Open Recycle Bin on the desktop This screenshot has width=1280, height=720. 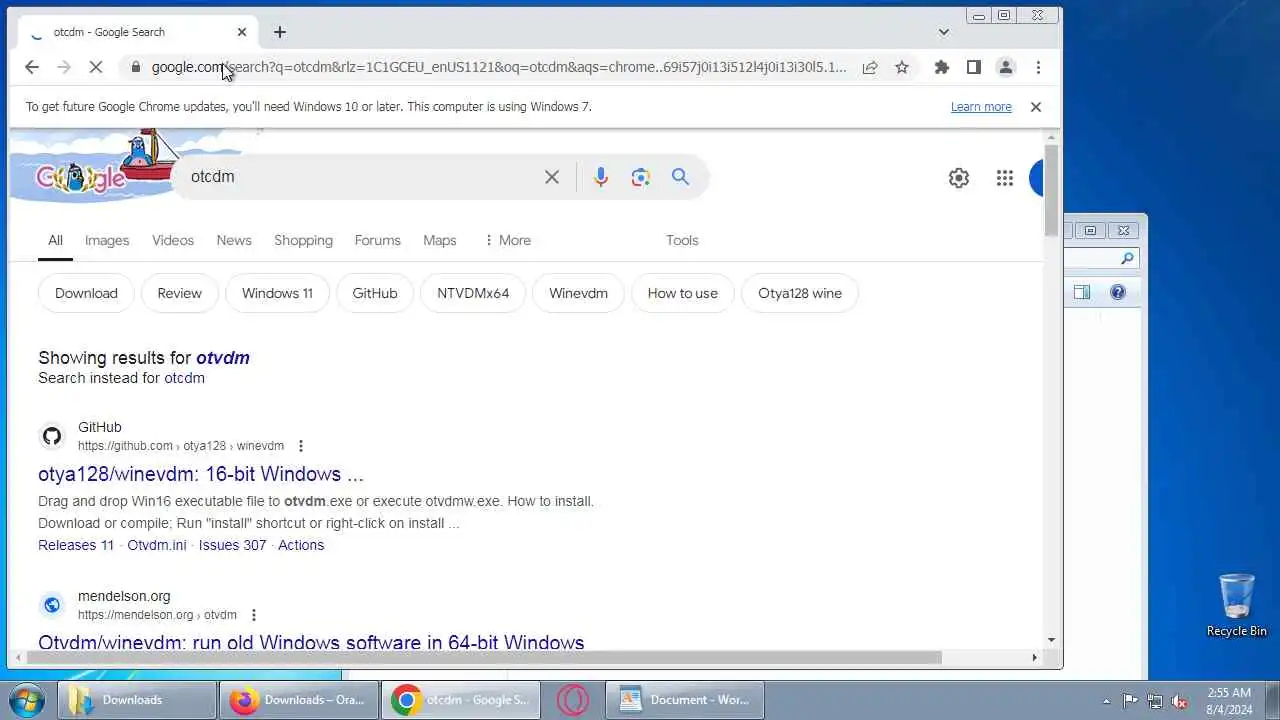(1237, 605)
